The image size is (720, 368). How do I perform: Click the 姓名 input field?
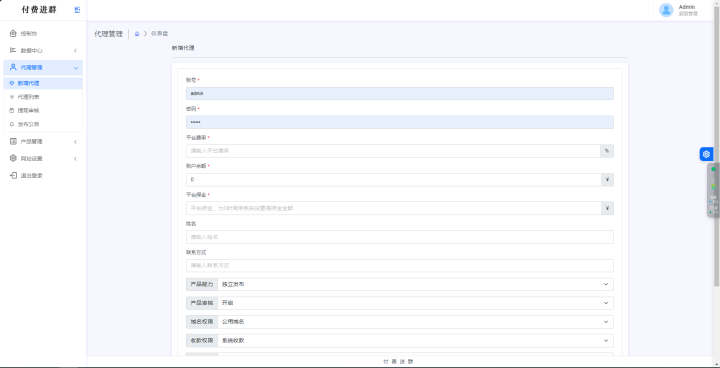coord(399,237)
